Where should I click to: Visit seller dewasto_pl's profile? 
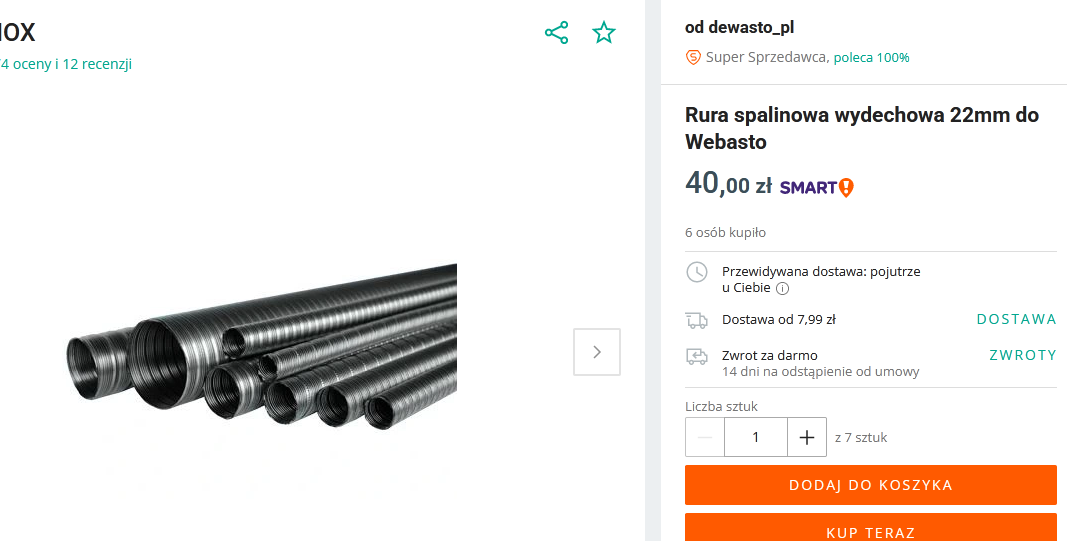pos(739,27)
